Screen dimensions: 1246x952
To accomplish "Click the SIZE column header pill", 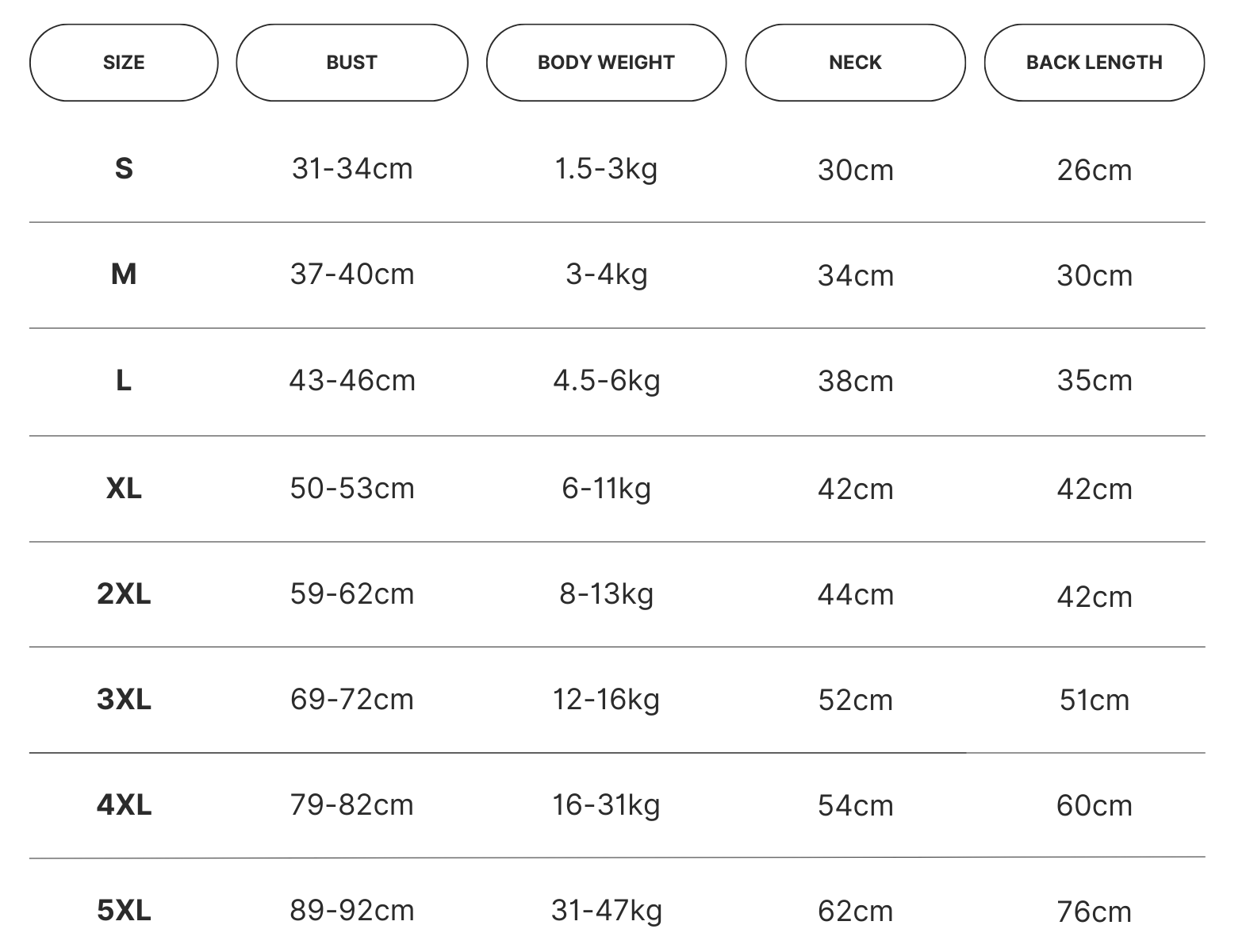I will pyautogui.click(x=124, y=63).
